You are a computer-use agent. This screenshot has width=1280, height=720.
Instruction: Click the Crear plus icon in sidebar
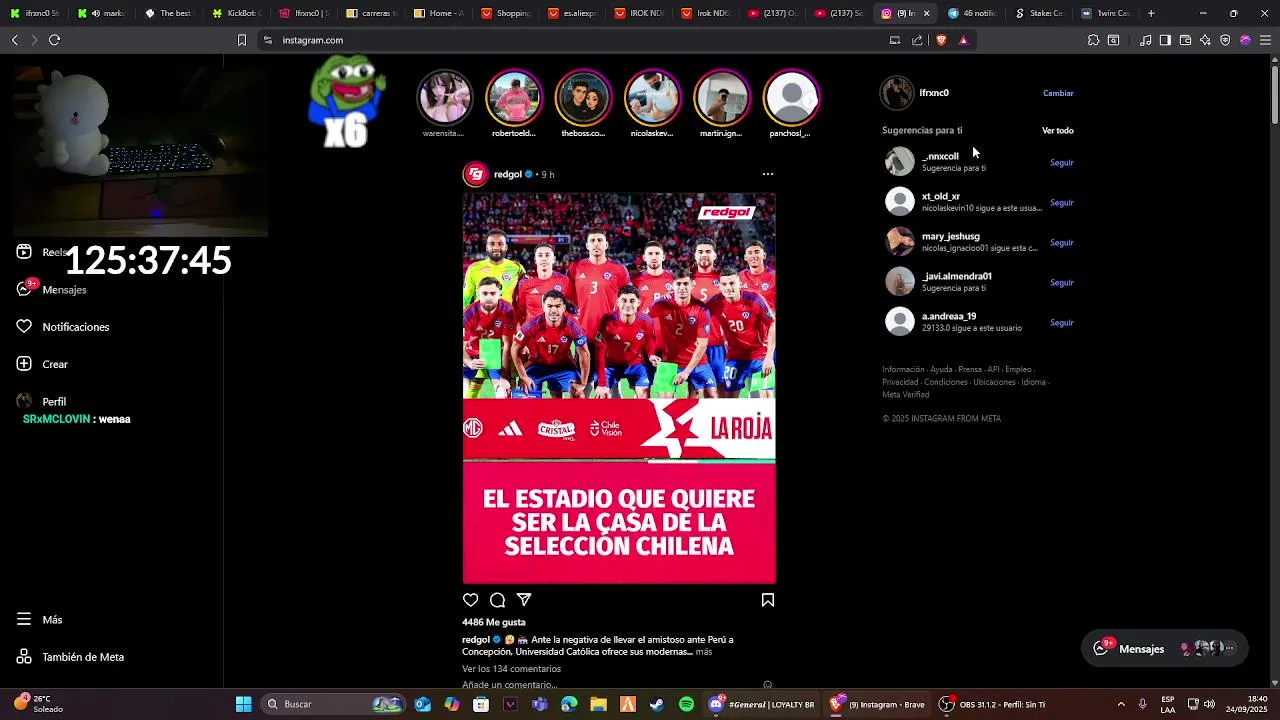(x=24, y=364)
